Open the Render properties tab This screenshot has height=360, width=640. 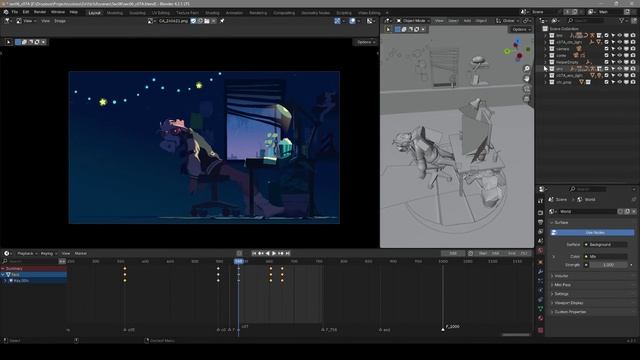pyautogui.click(x=540, y=213)
